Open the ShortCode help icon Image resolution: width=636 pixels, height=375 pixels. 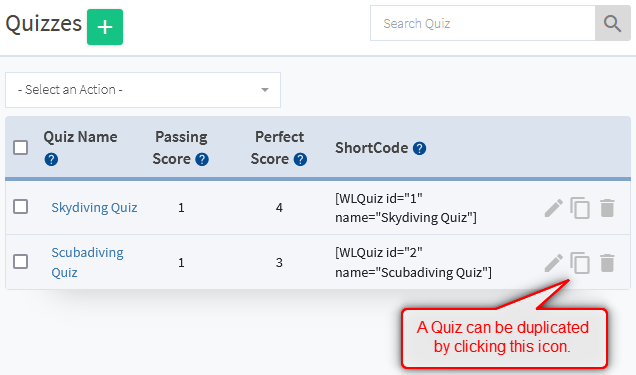tap(419, 148)
